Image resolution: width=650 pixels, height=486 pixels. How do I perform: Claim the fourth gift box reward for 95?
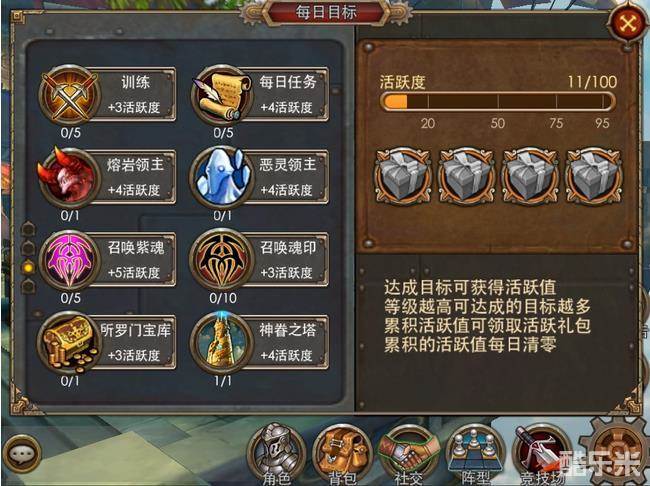pyautogui.click(x=594, y=176)
